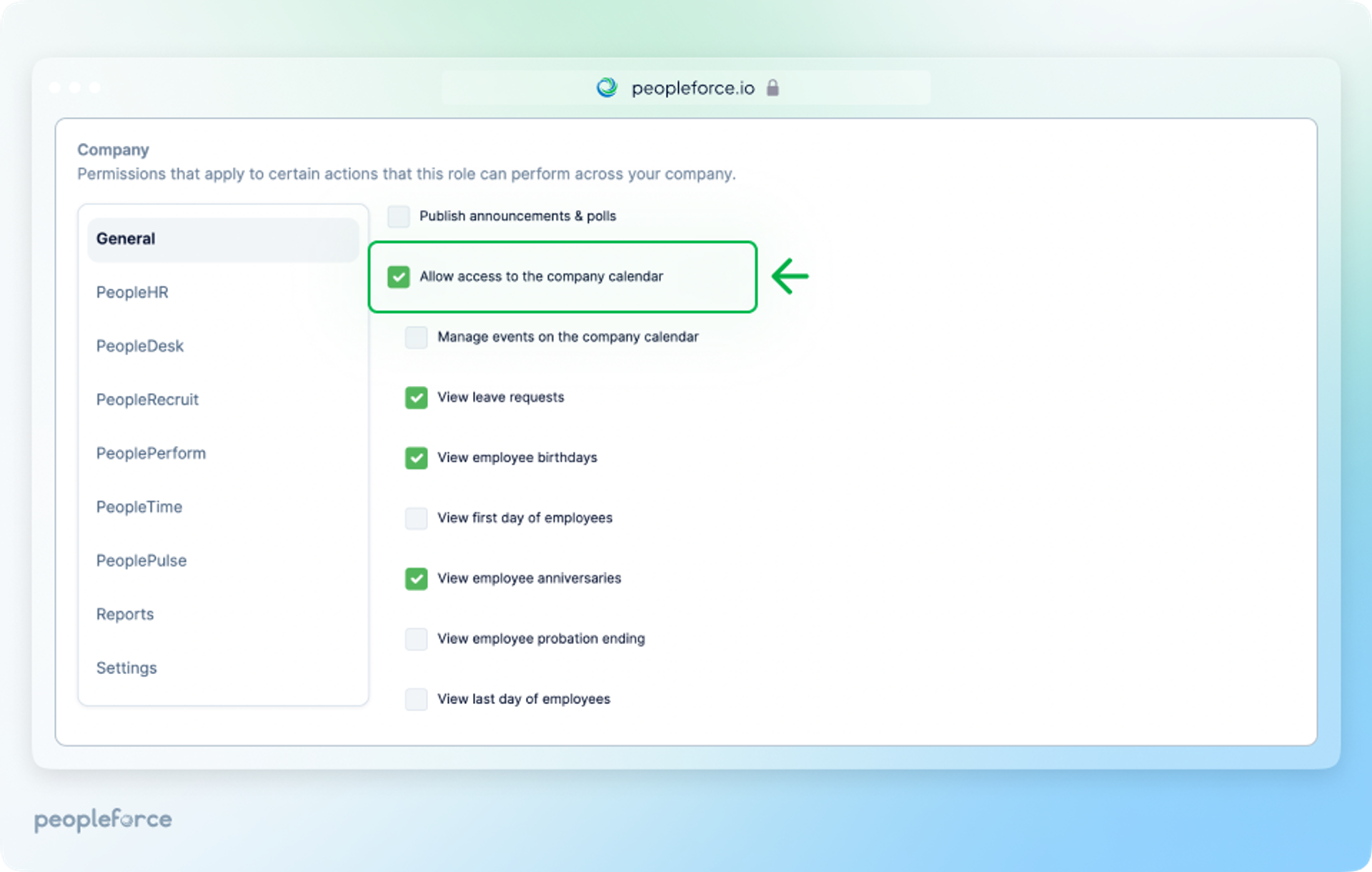Toggle the View leave requests checkbox
The width and height of the screenshot is (1372, 872).
417,397
